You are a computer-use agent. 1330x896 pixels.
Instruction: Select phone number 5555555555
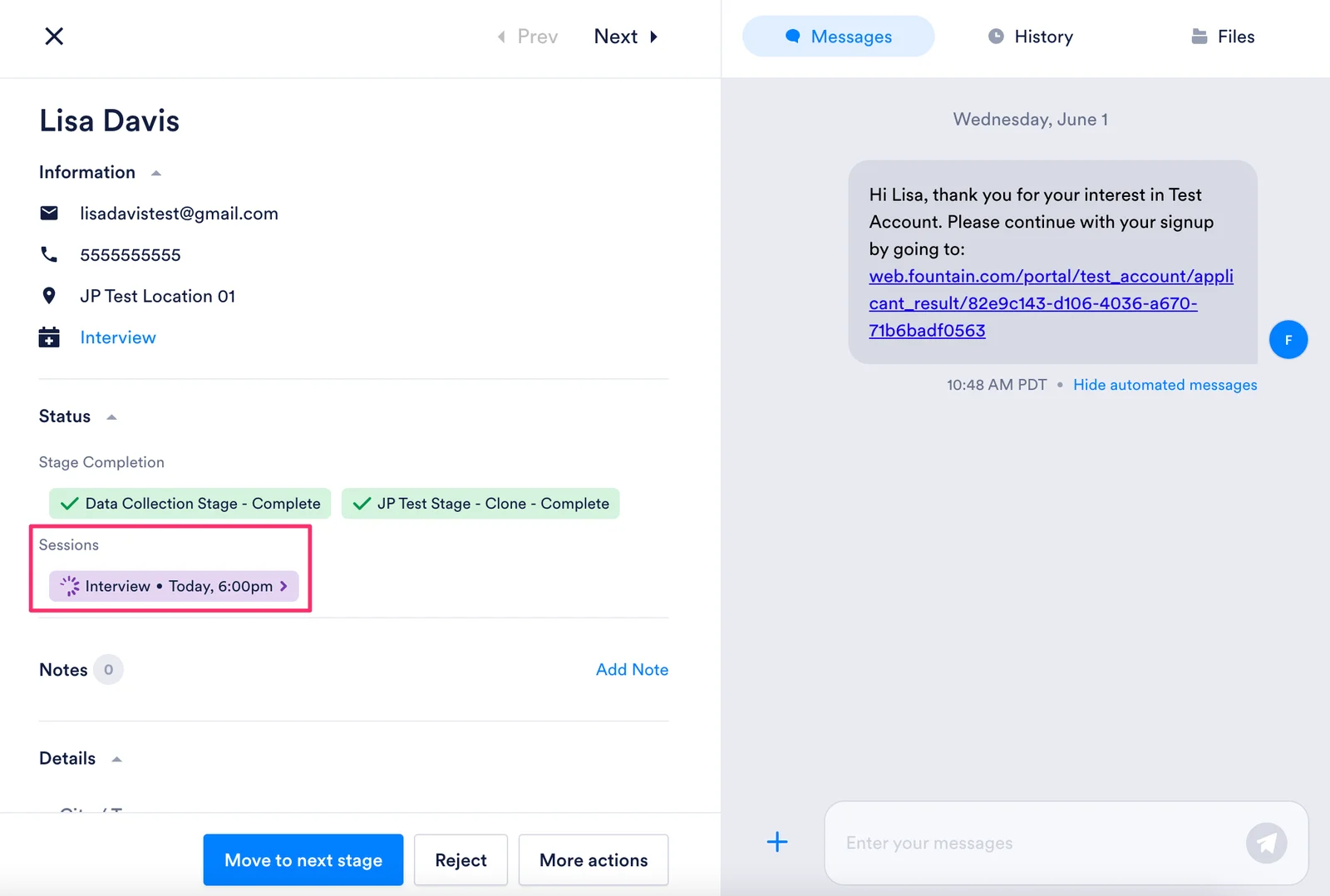131,255
